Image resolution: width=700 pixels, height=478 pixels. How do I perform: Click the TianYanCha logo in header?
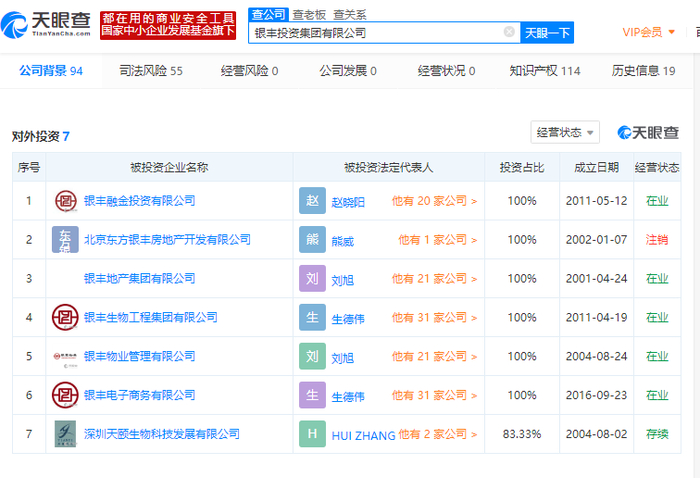tap(47, 23)
